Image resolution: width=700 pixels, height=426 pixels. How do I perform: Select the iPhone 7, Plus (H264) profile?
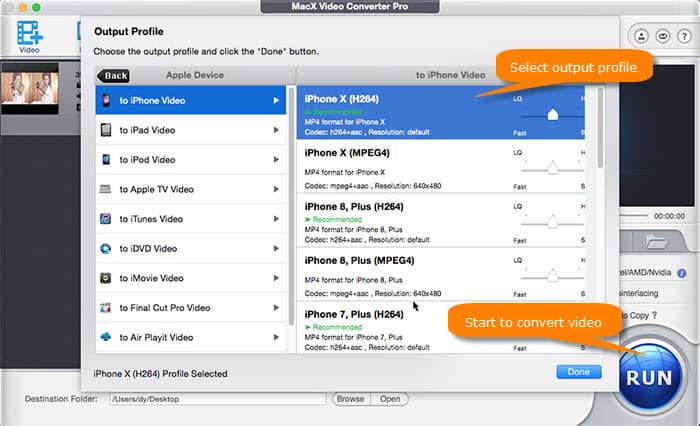(x=441, y=327)
